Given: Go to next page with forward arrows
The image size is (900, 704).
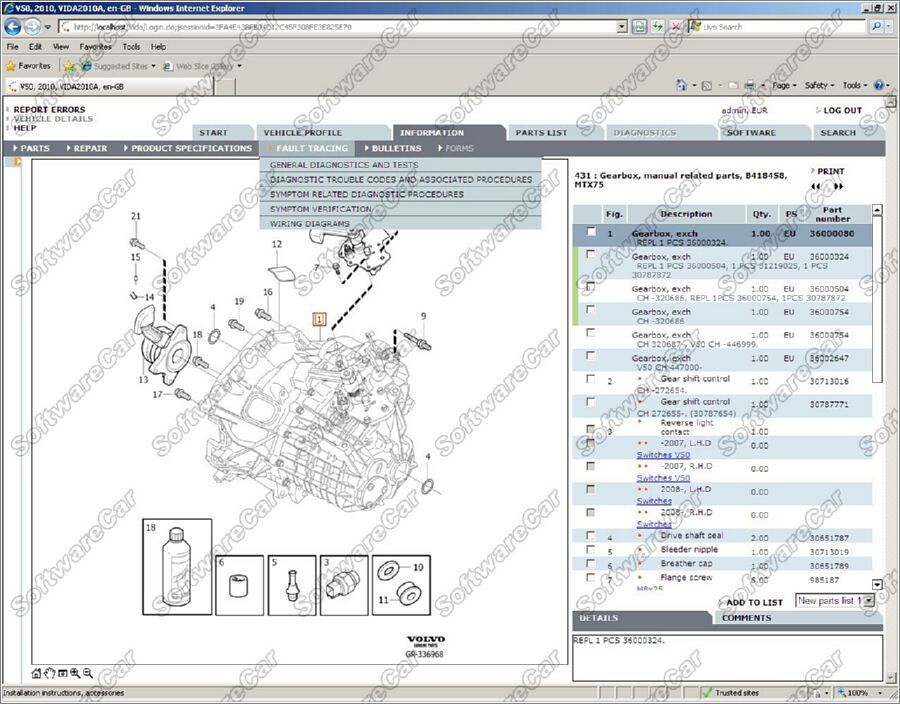Looking at the screenshot, I should coord(838,186).
